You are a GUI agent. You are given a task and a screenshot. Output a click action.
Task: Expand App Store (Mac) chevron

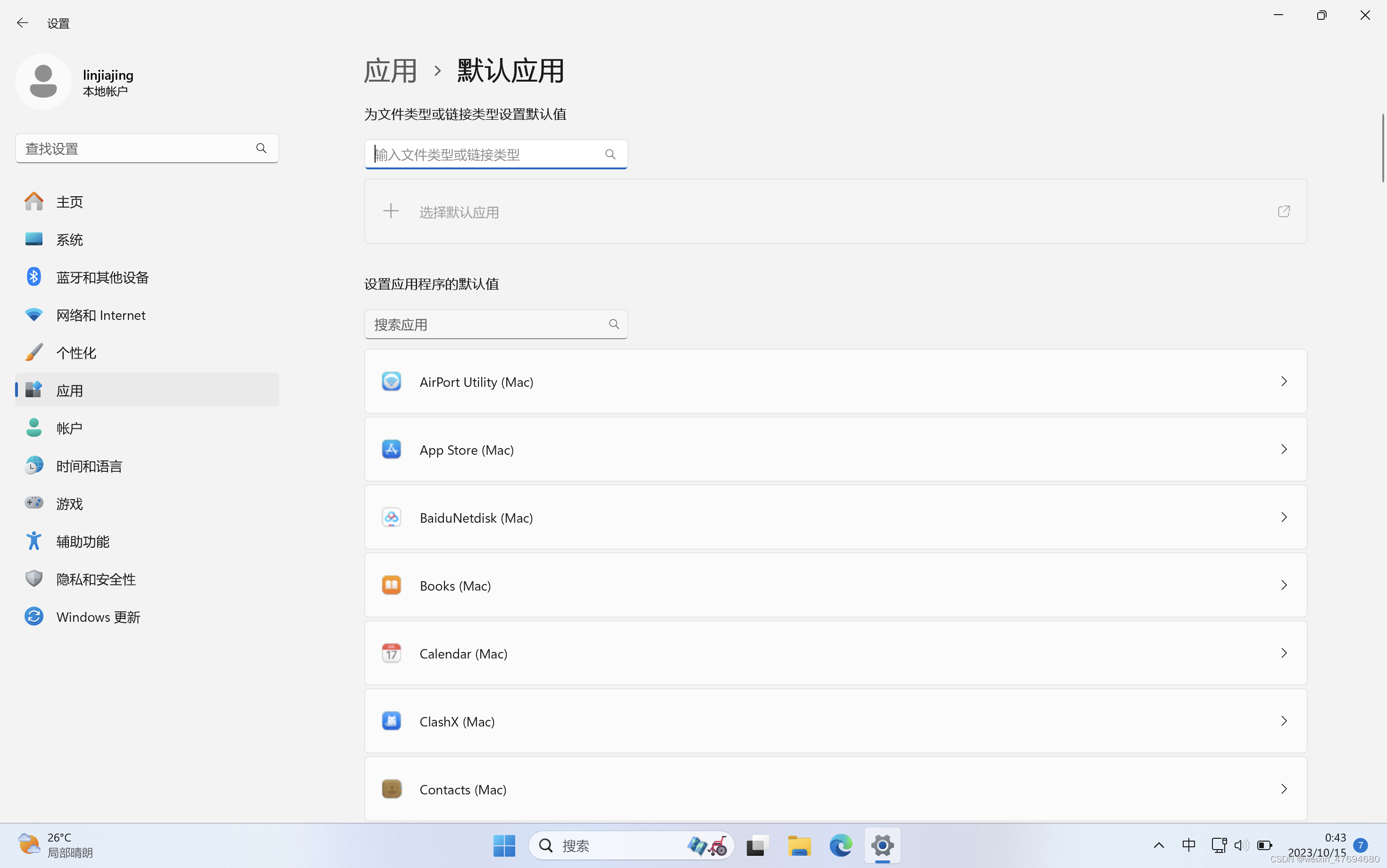[1284, 450]
